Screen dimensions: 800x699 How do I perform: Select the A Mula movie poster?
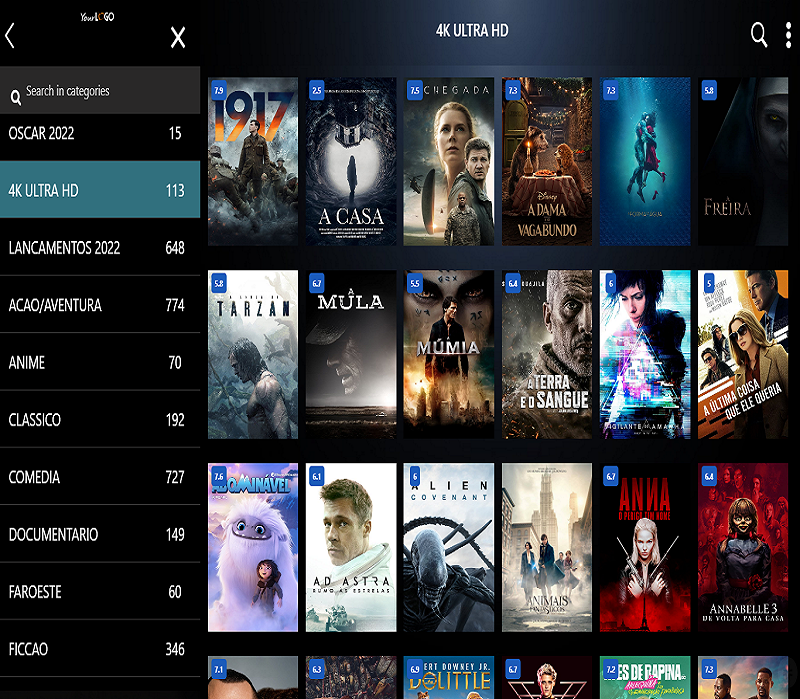351,354
